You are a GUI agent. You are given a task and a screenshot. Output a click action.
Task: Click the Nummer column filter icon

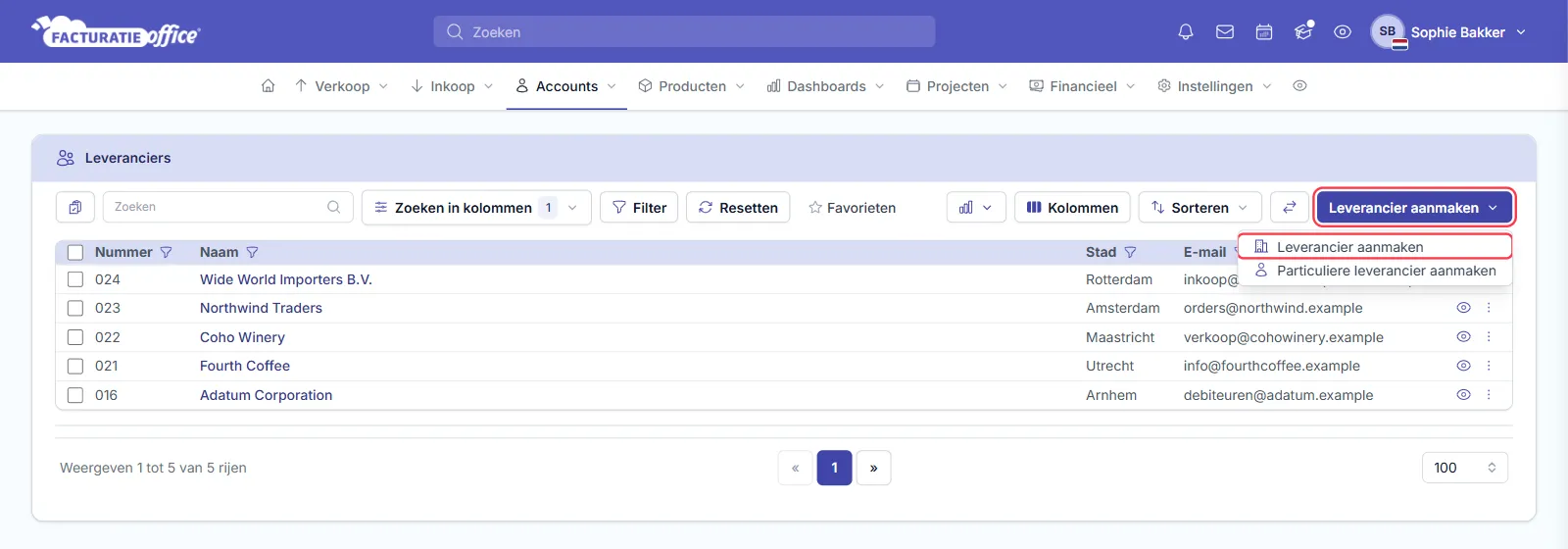(166, 252)
